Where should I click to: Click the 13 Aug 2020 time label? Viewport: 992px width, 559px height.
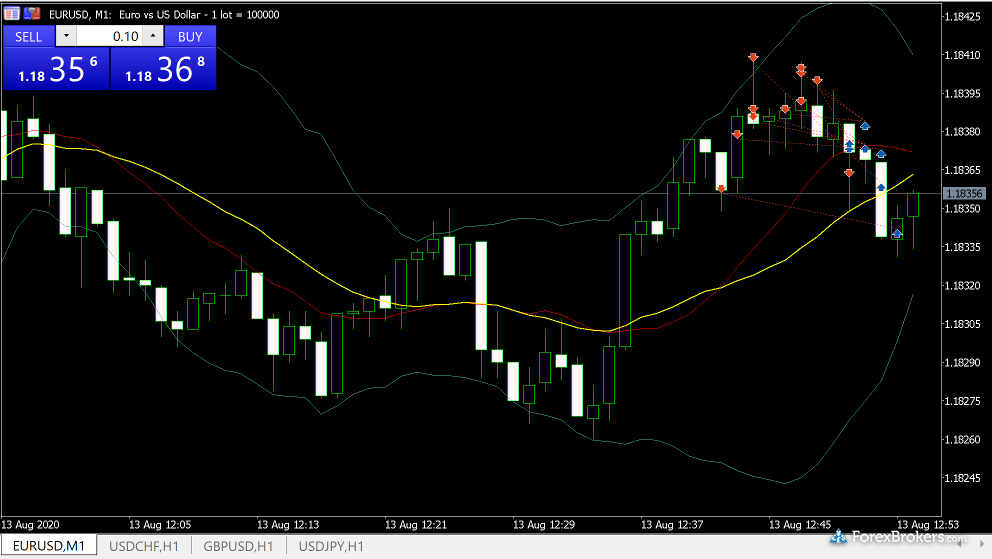30,524
